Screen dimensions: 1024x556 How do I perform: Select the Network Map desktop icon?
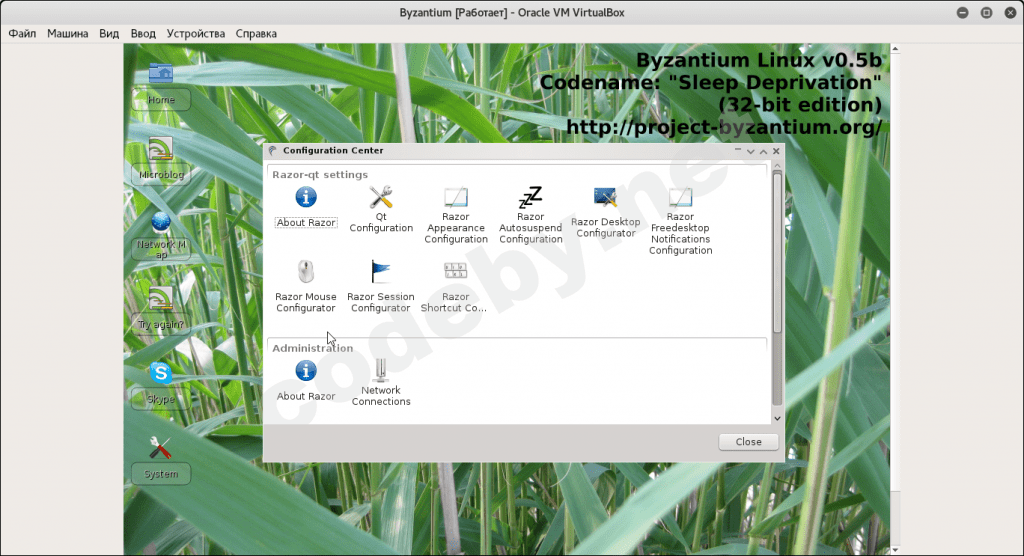tap(161, 235)
